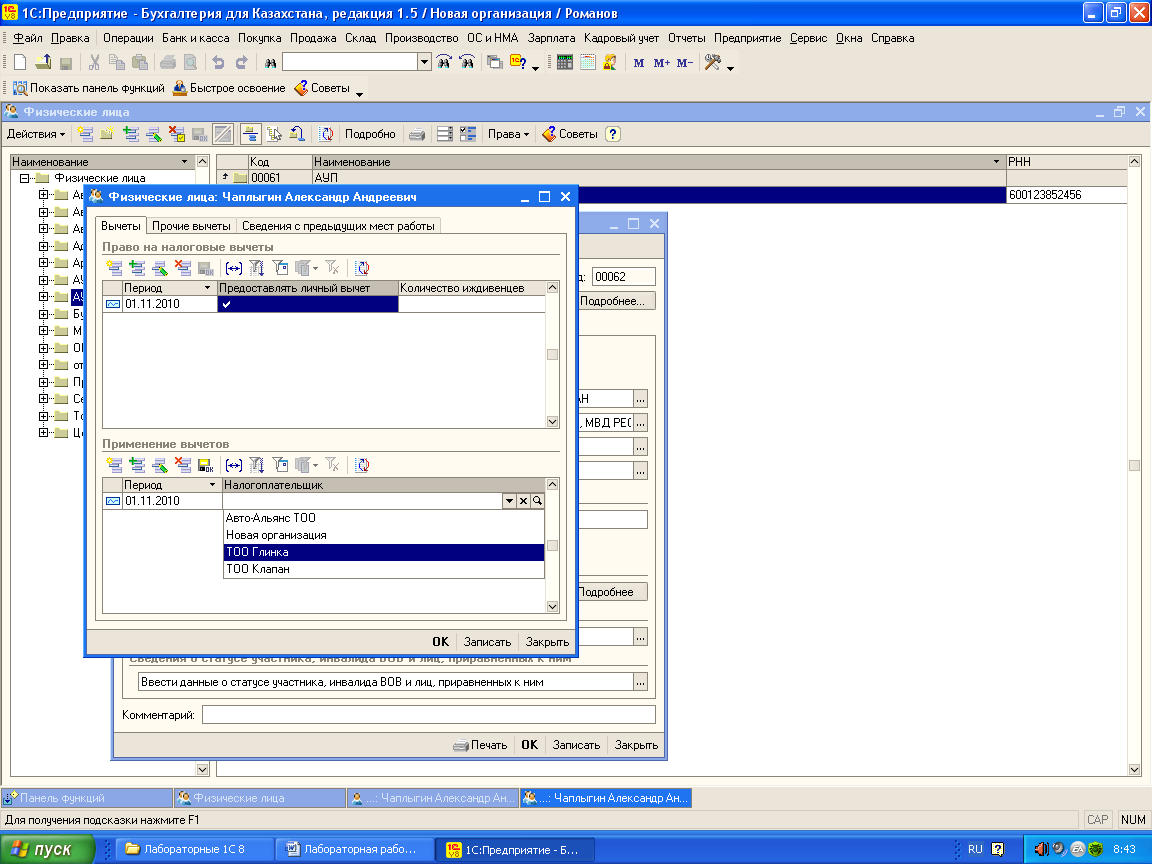Screen dimensions: 1152x864
Task: Click OK in the deductions dialog
Action: 441,642
